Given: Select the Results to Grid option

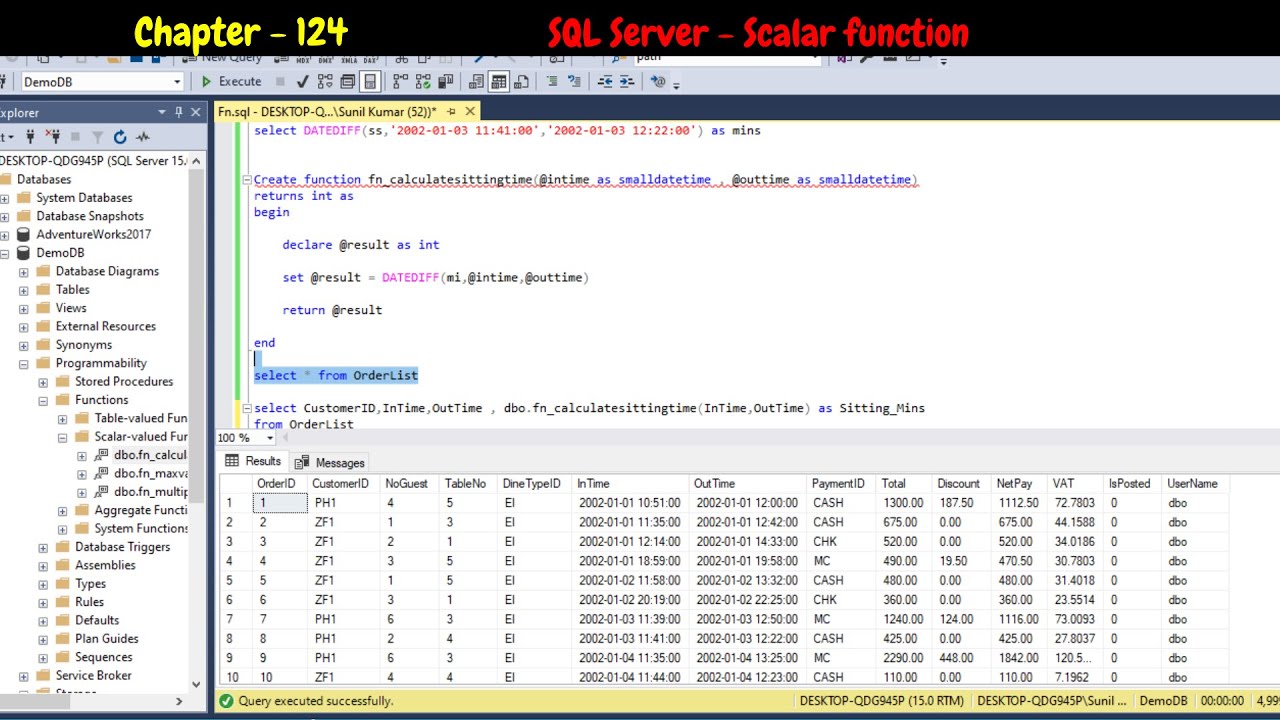Looking at the screenshot, I should point(498,82).
